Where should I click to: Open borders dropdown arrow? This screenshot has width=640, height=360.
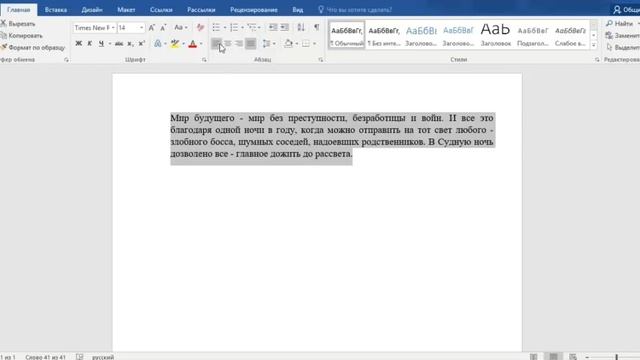click(314, 43)
